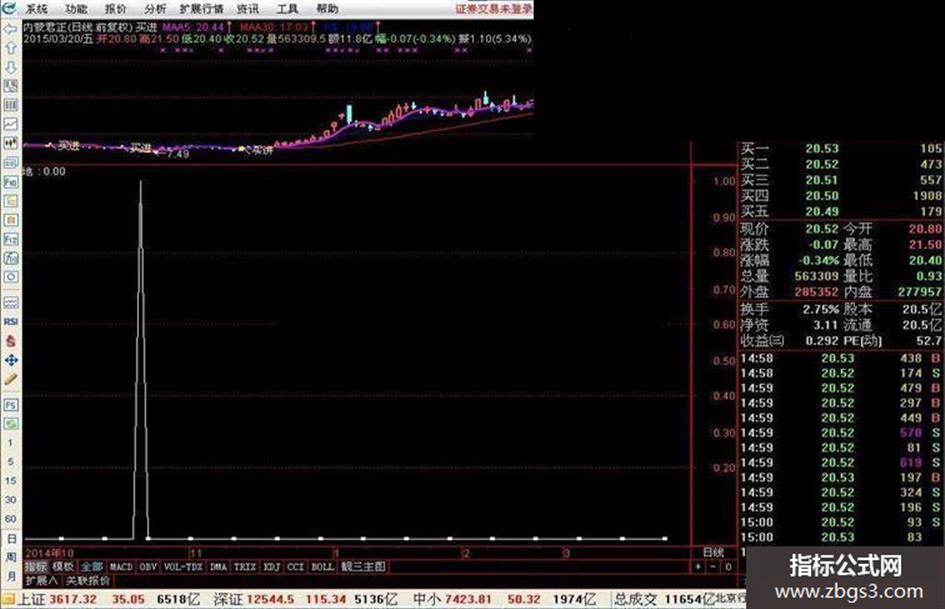Select the daily 日 period
Viewport: 945px width, 609px height.
tap(11, 538)
